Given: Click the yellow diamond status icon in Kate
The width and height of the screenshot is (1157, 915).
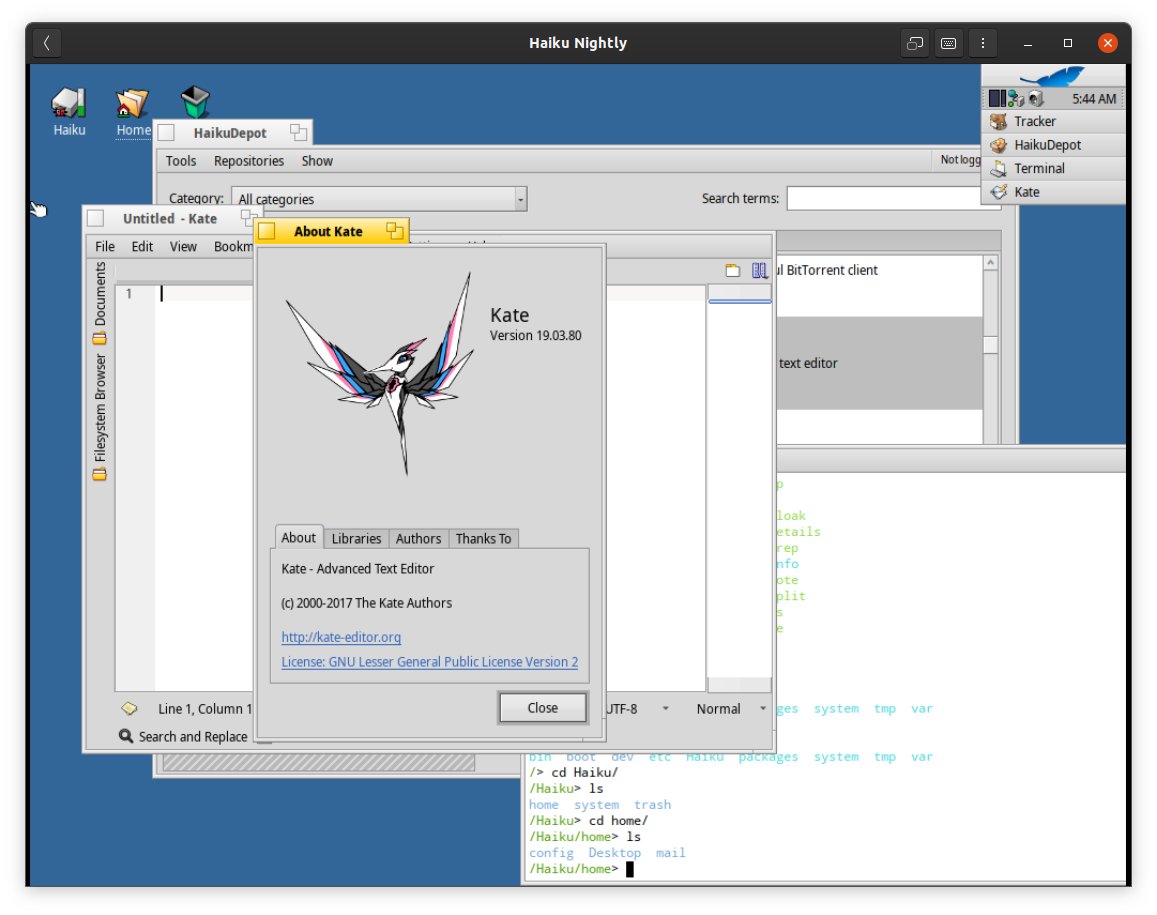Looking at the screenshot, I should (x=129, y=708).
